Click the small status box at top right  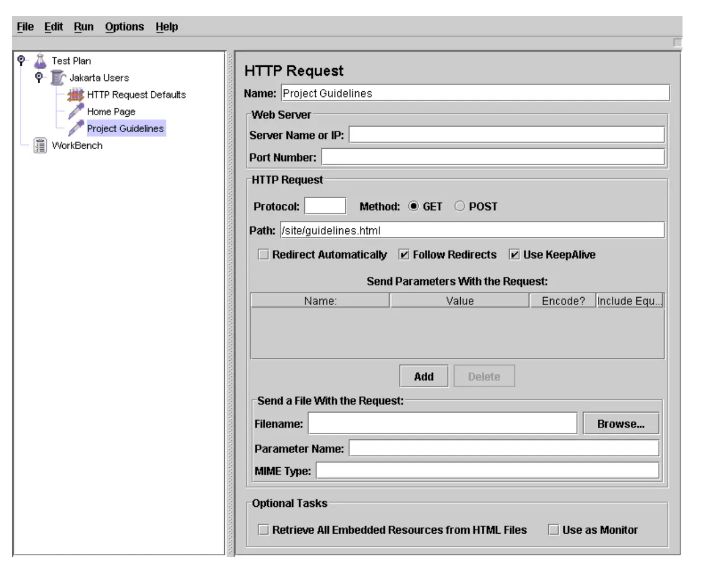point(677,42)
